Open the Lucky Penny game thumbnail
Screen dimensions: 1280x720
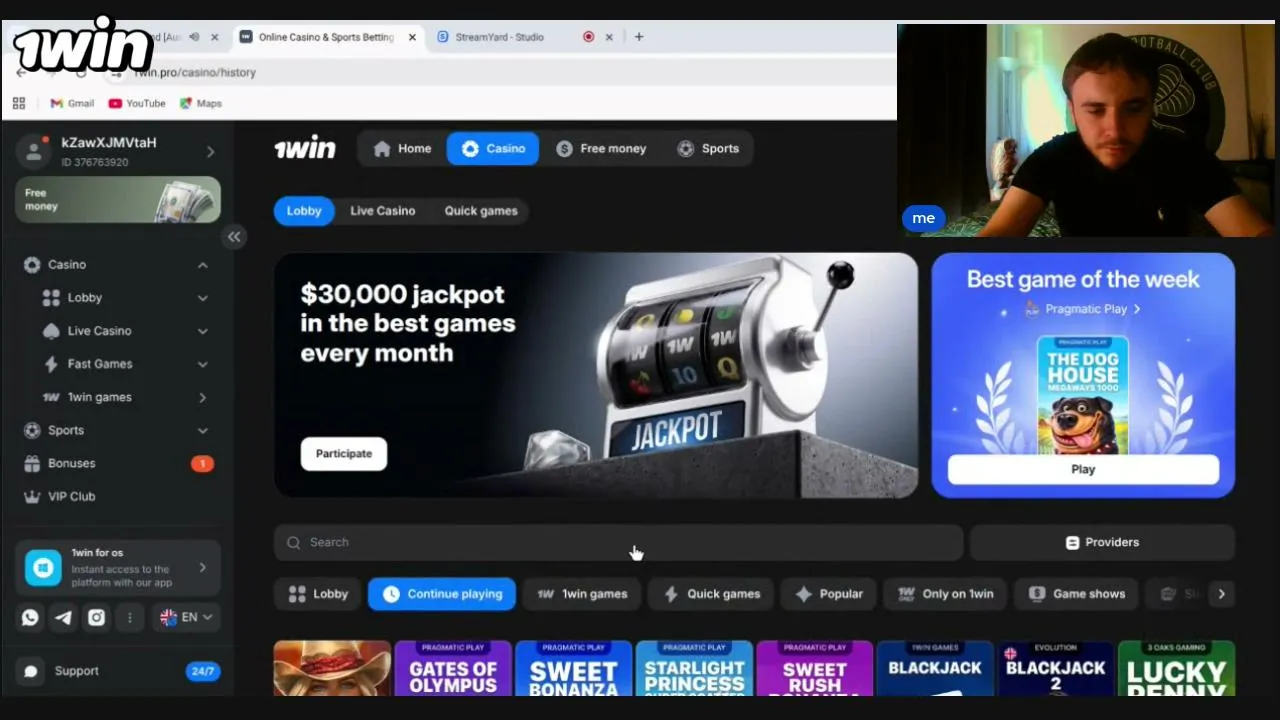point(1176,669)
